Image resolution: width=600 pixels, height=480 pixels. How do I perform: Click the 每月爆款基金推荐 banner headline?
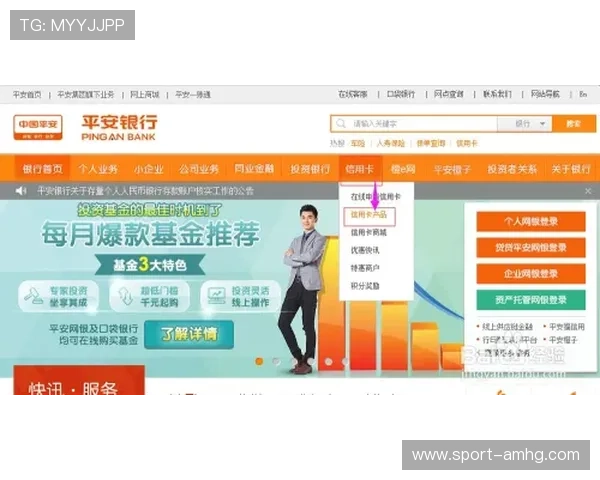pyautogui.click(x=151, y=233)
